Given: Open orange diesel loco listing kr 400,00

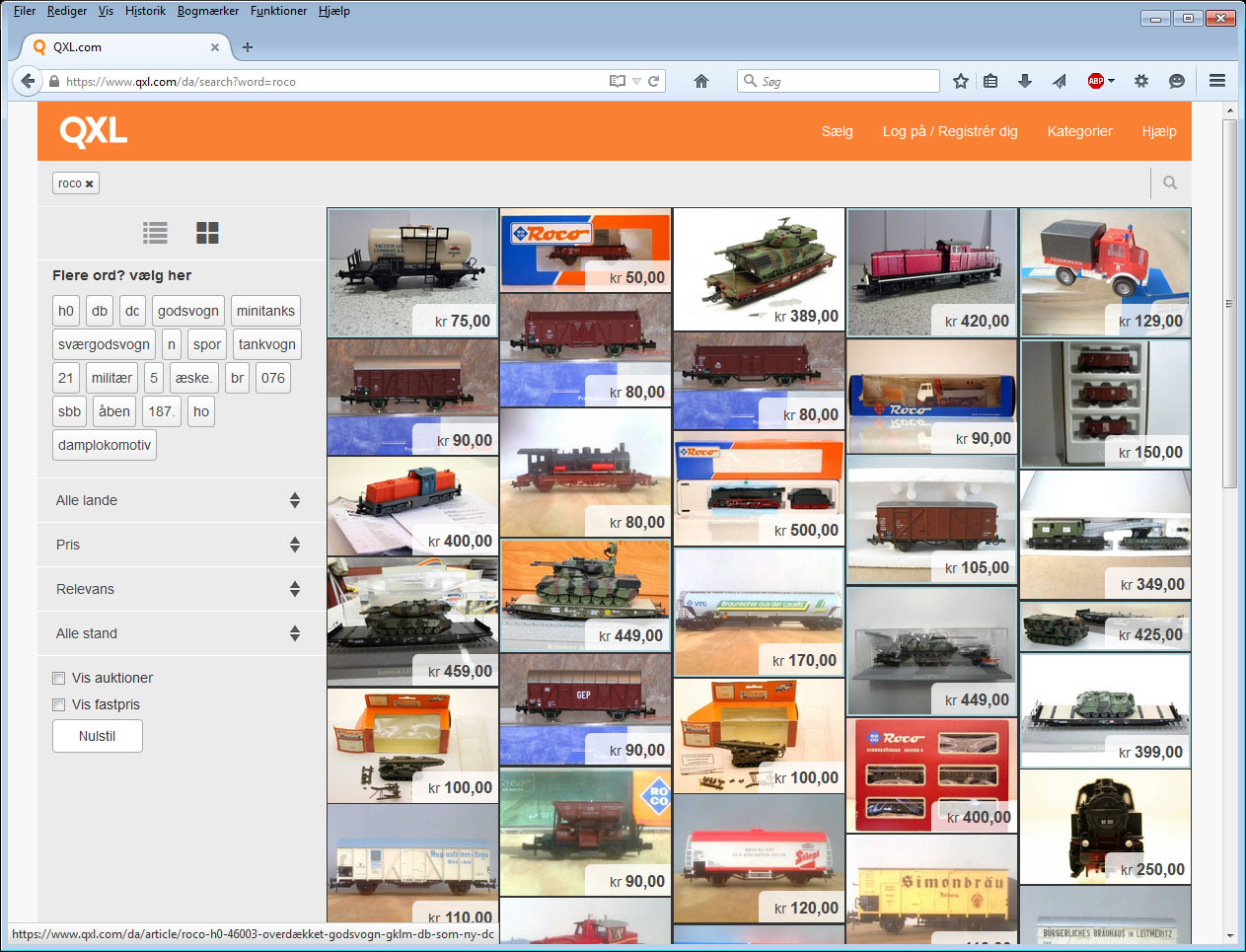Looking at the screenshot, I should pyautogui.click(x=412, y=506).
